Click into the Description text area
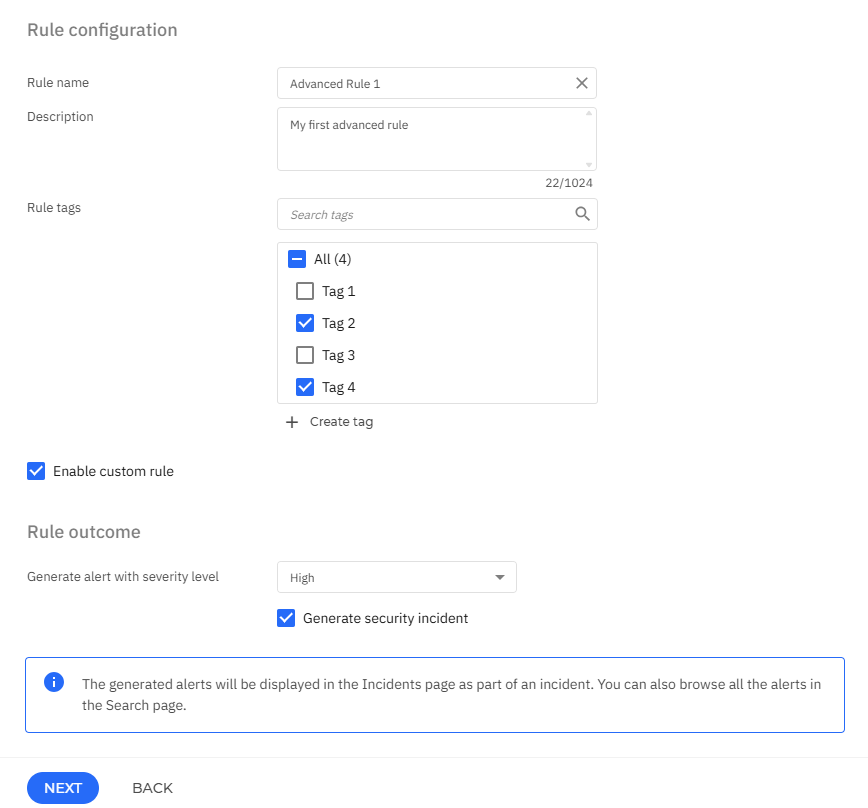Image resolution: width=868 pixels, height=808 pixels. pos(437,139)
